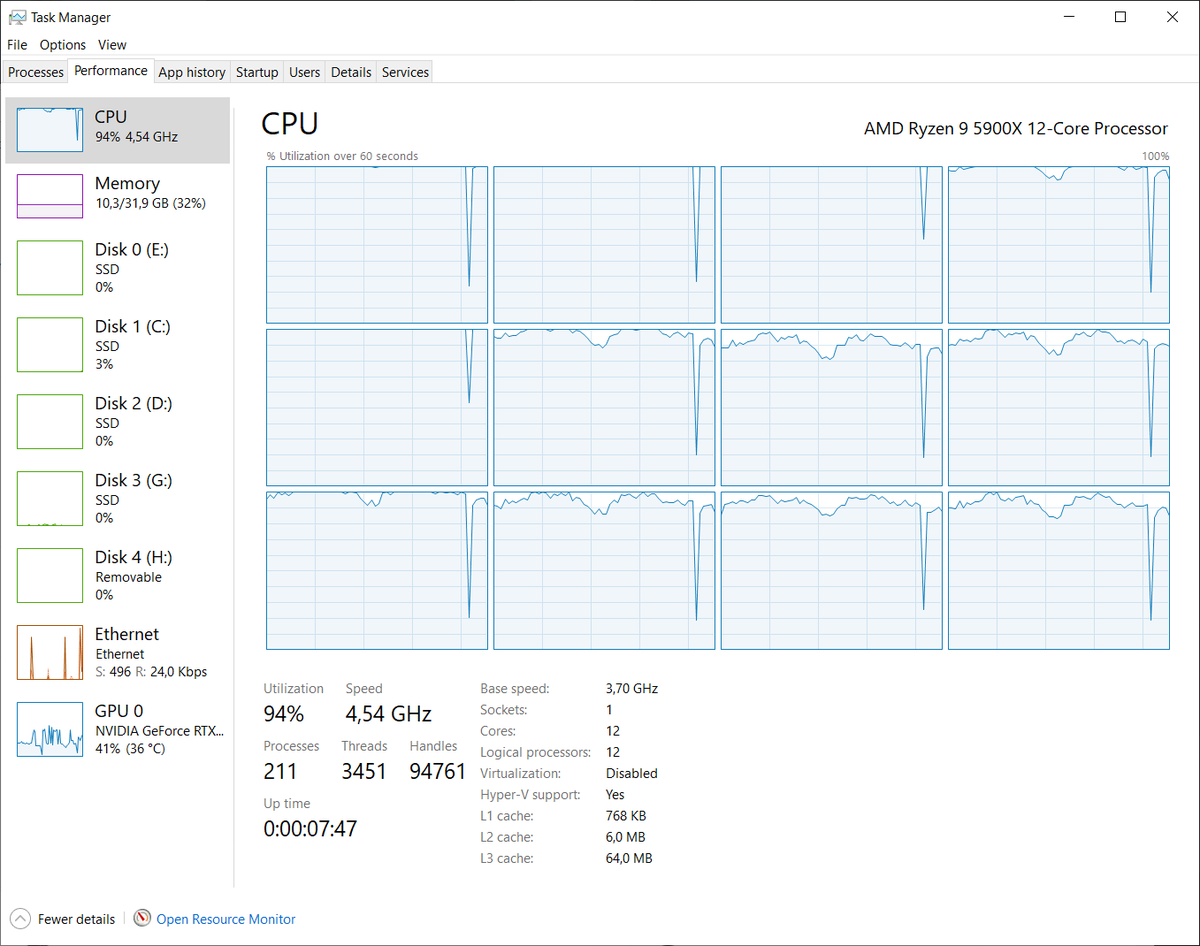Click the Hyper-V support Yes value
Viewport: 1200px width, 946px height.
(x=615, y=794)
